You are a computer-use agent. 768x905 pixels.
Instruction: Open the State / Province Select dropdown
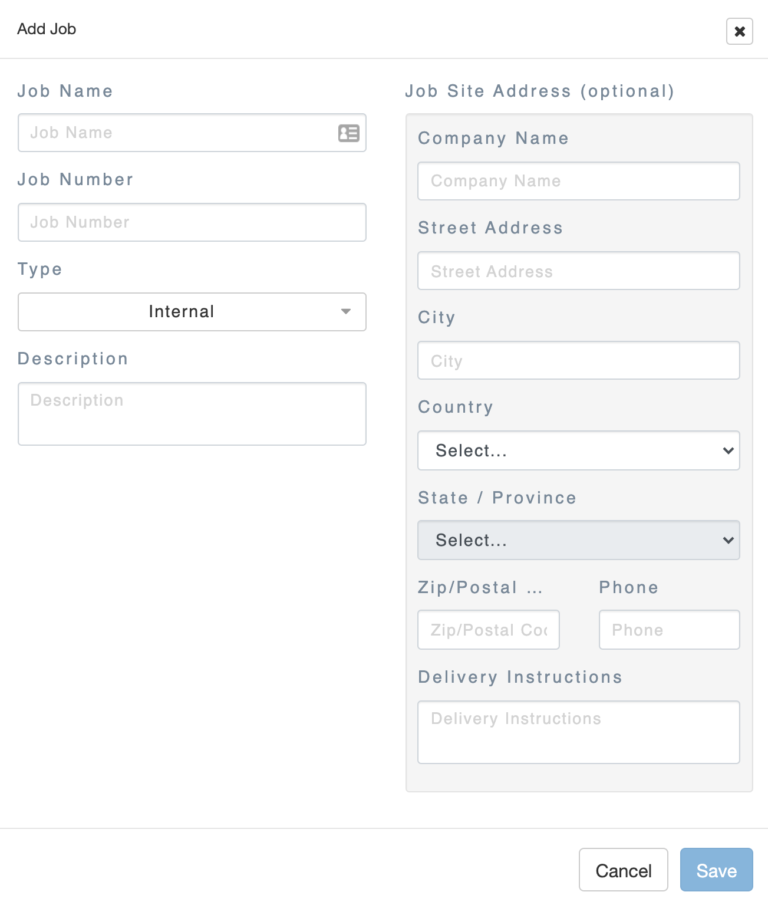click(578, 540)
